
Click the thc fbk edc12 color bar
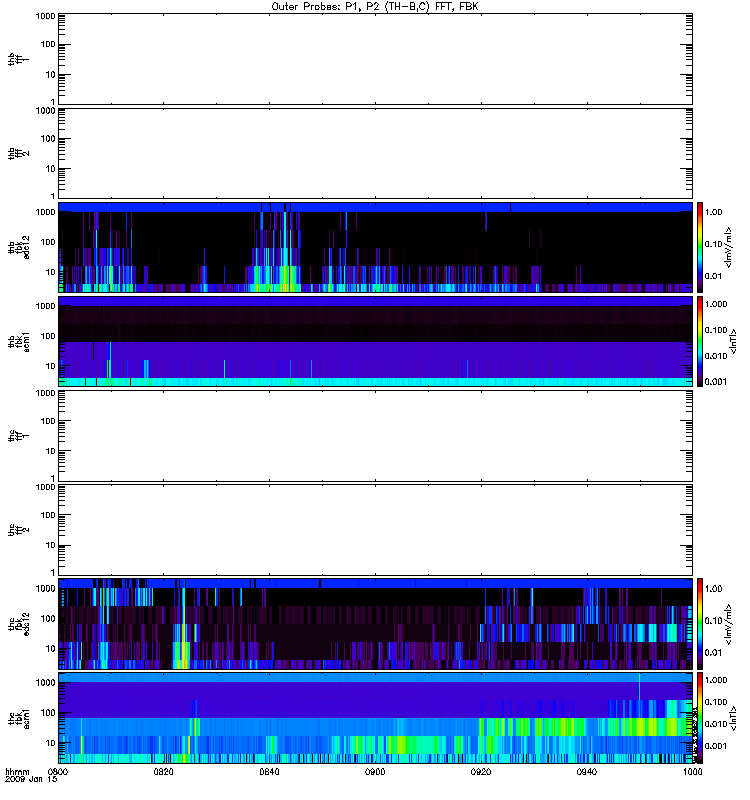(x=700, y=623)
